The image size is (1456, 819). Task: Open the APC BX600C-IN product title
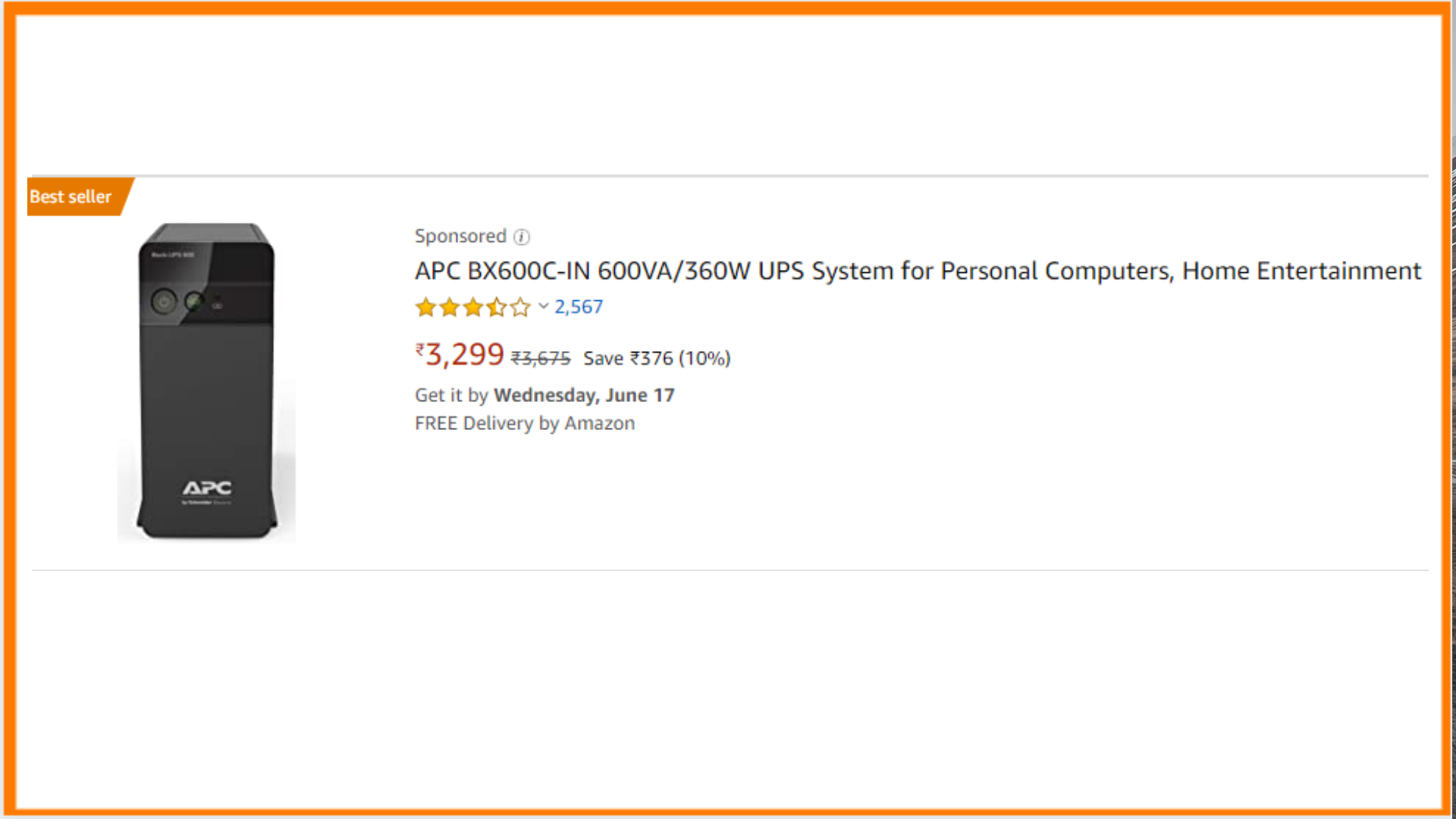coord(918,271)
